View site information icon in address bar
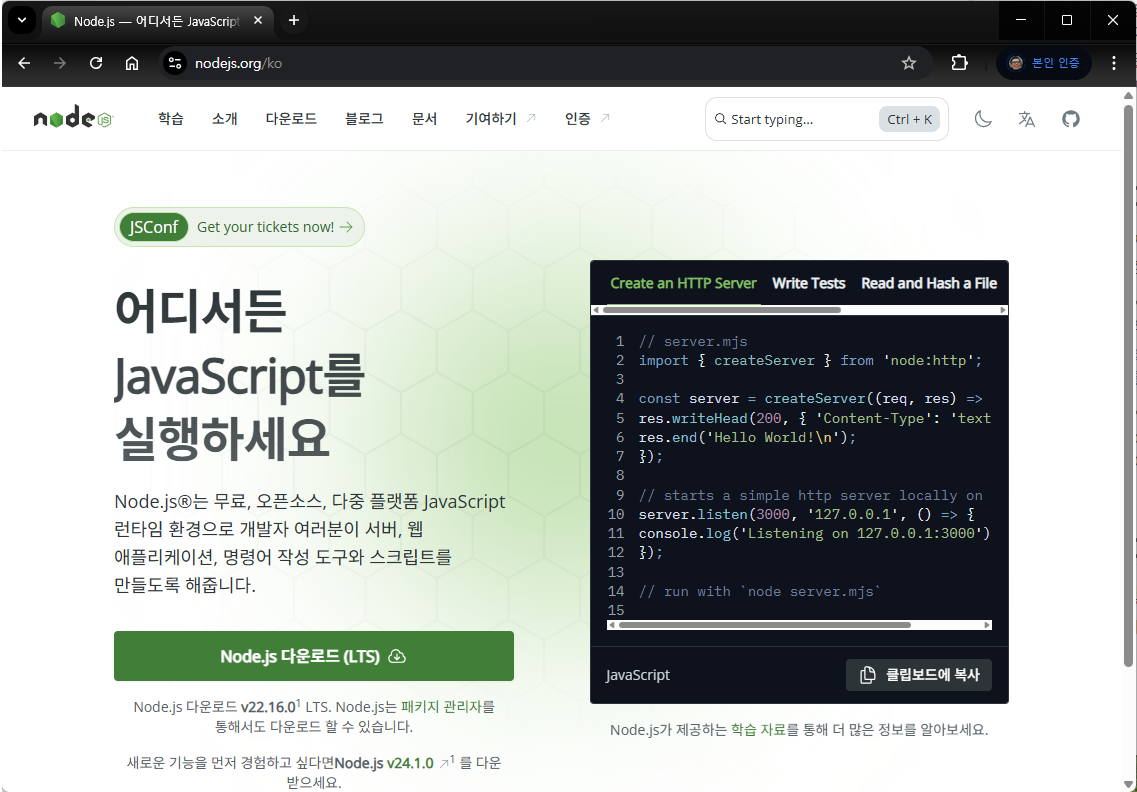 pyautogui.click(x=175, y=63)
